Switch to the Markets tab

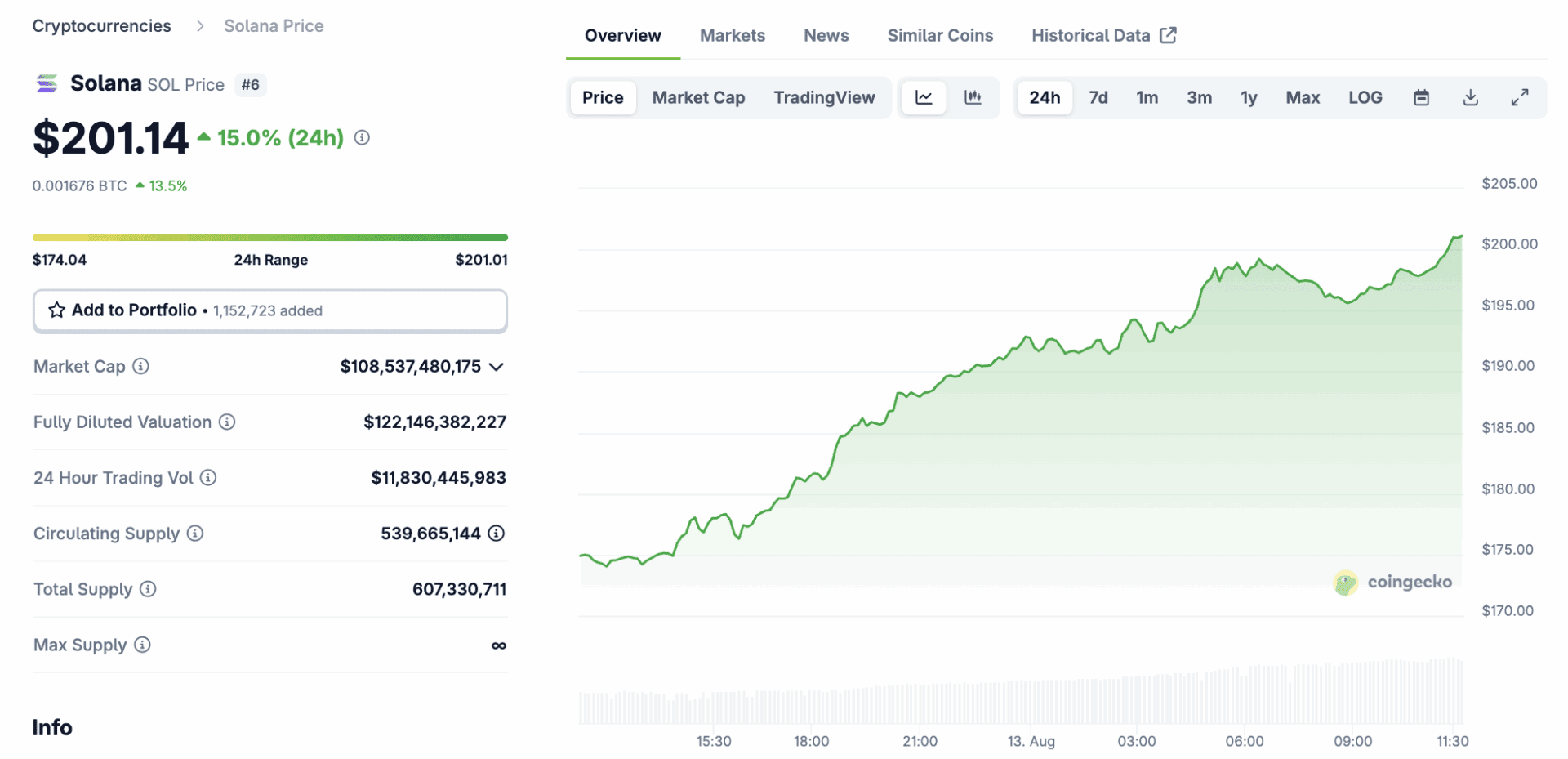[732, 36]
